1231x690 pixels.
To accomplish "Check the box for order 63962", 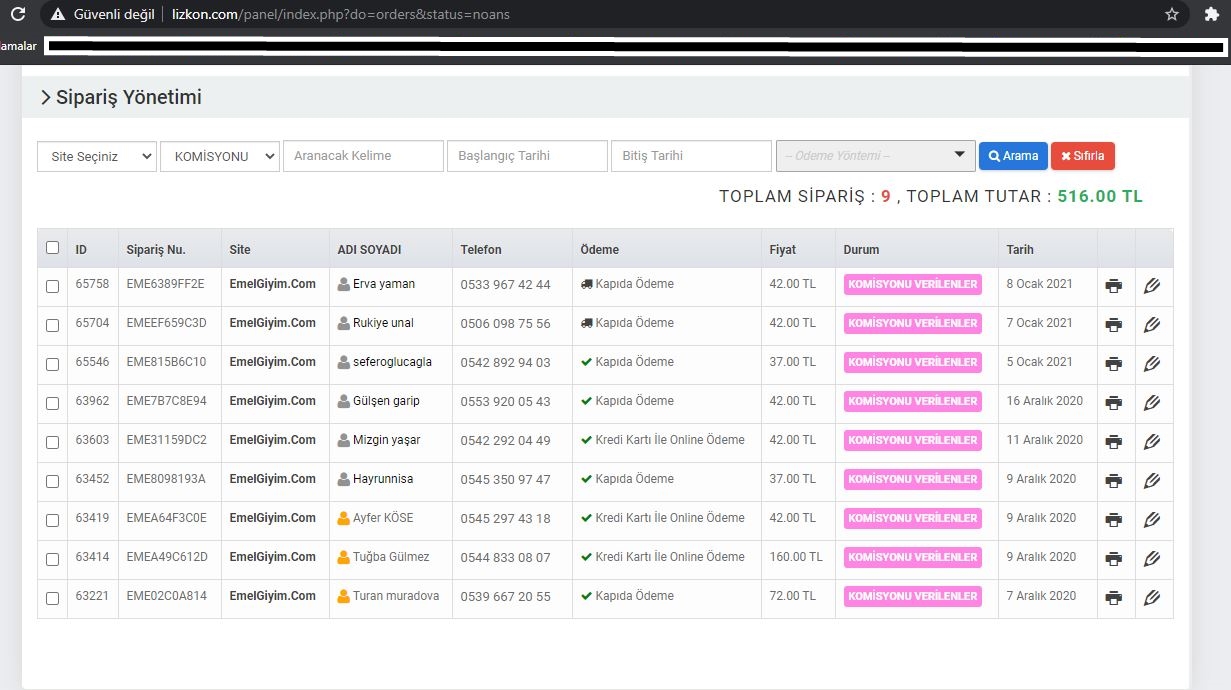I will 53,403.
